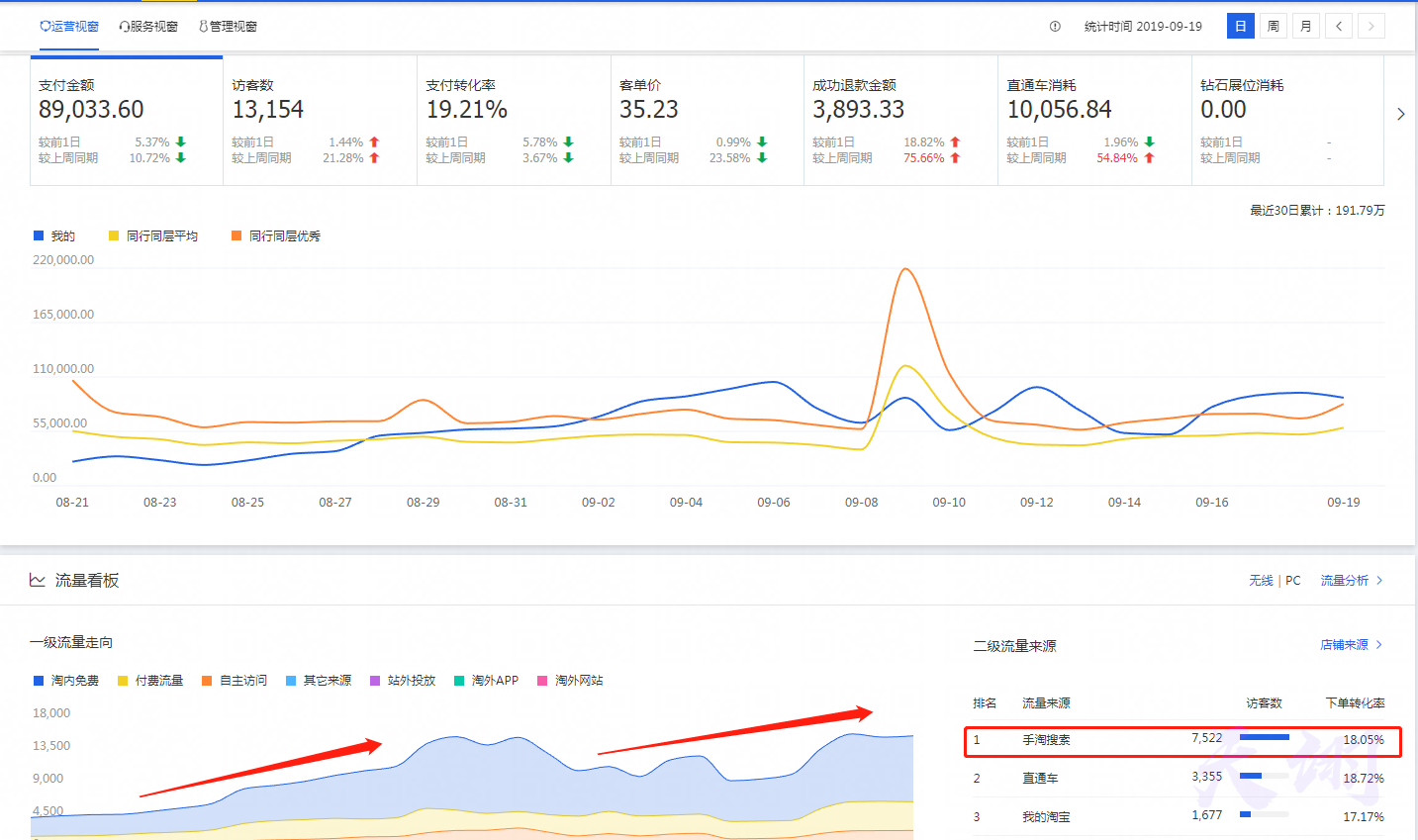This screenshot has width=1418, height=840.
Task: Switch traffic board to 无线
Action: (x=1261, y=581)
